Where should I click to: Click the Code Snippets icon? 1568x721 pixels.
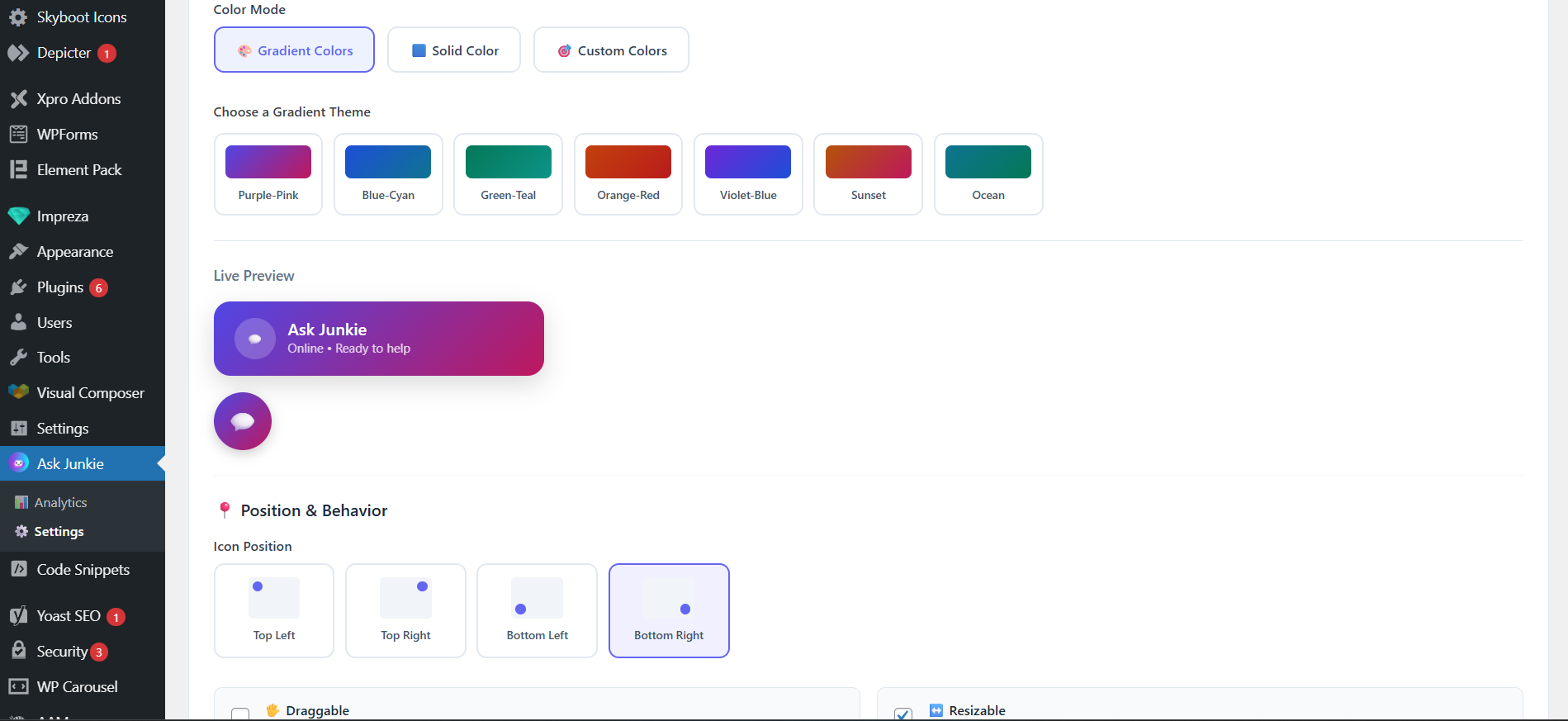click(18, 570)
